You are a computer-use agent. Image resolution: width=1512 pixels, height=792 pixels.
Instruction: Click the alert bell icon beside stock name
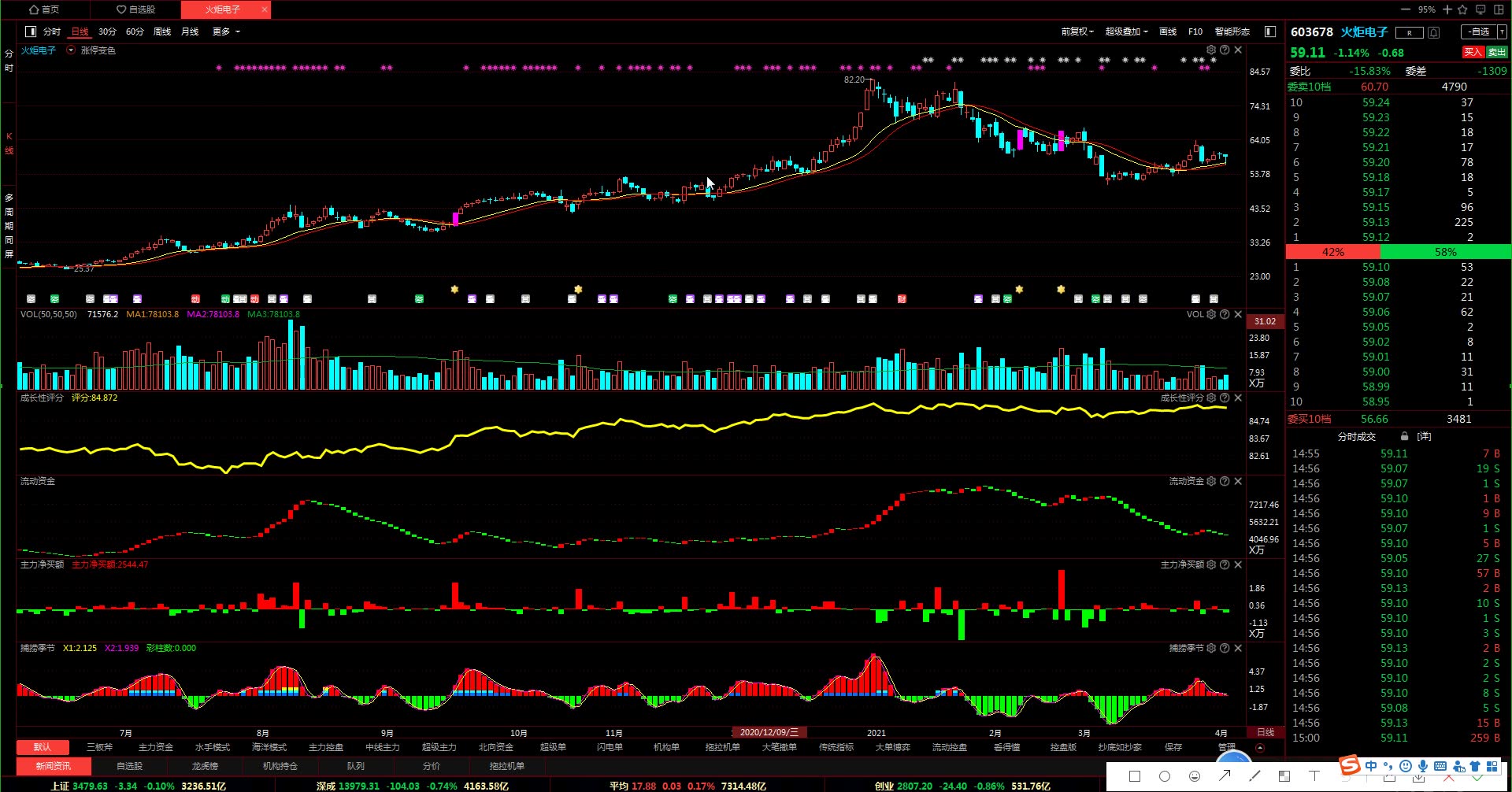point(1434,32)
